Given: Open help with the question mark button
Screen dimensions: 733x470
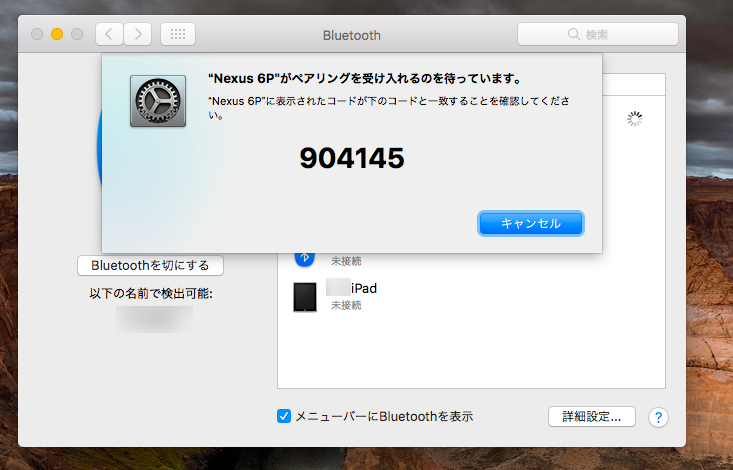Looking at the screenshot, I should coord(658,417).
